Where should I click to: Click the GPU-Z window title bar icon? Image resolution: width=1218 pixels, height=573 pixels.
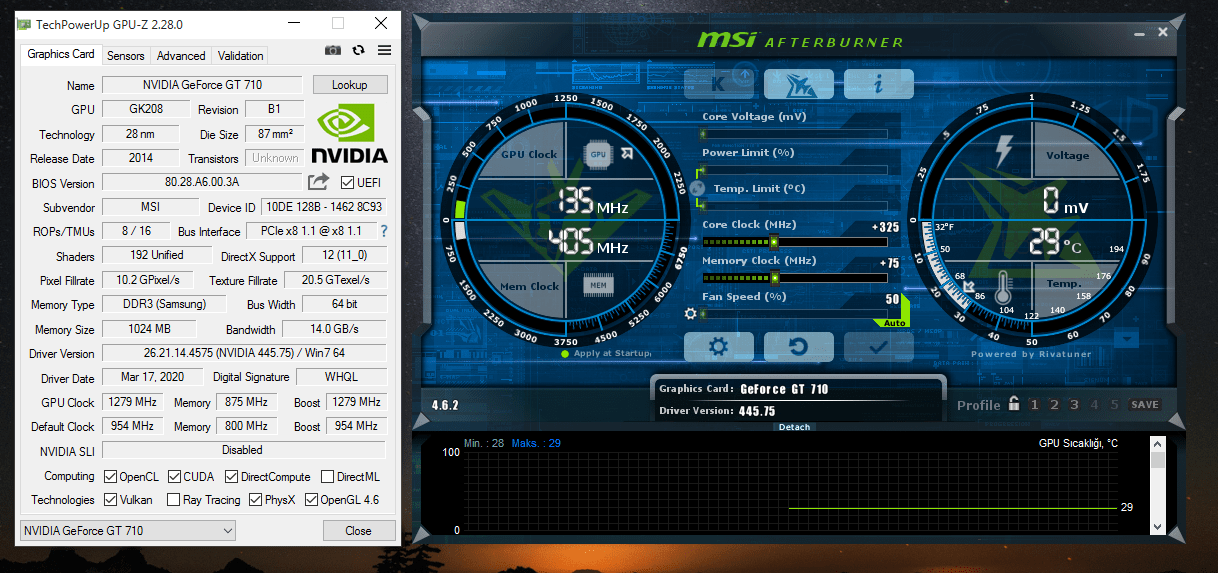pyautogui.click(x=25, y=23)
